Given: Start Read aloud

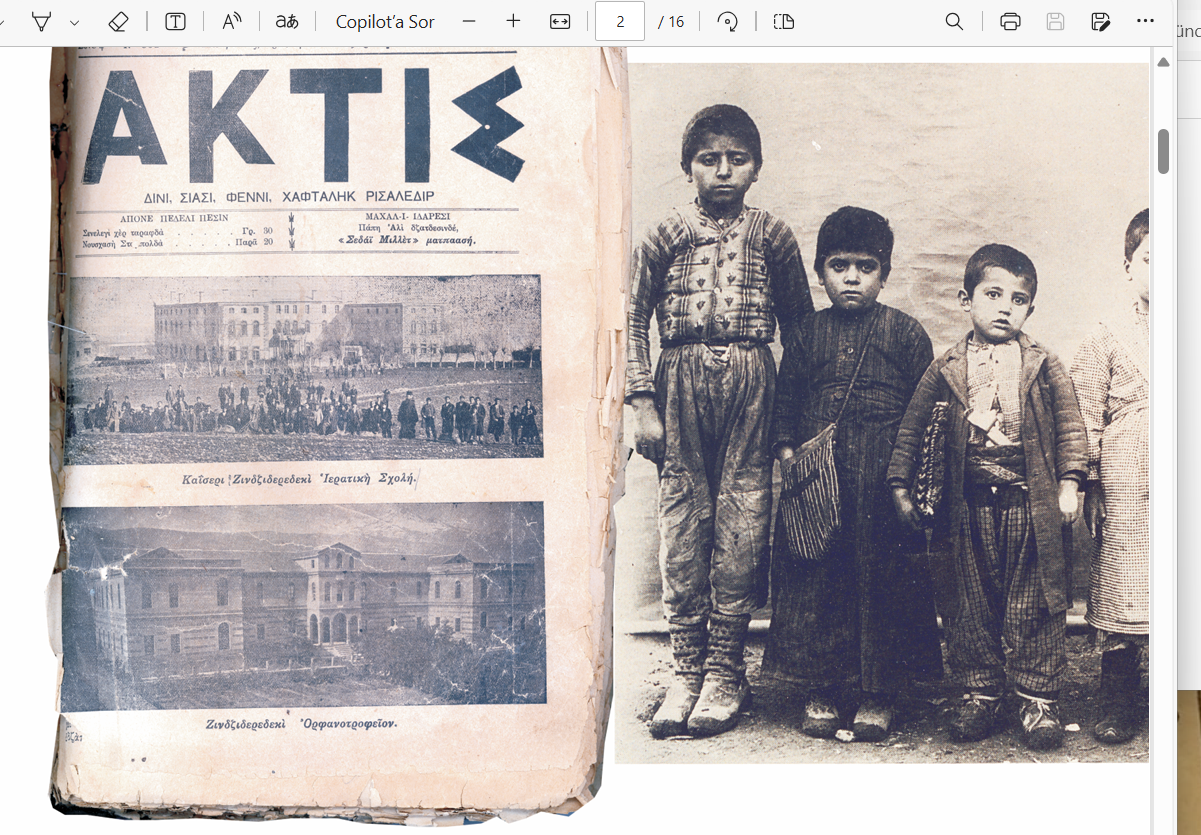Looking at the screenshot, I should (232, 22).
